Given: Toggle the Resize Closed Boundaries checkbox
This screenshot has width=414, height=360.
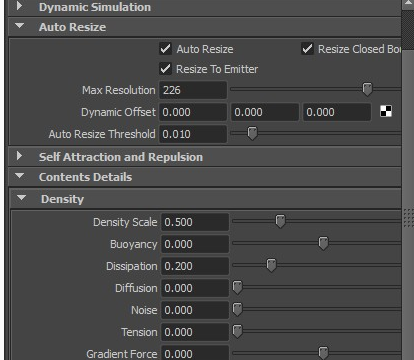Looking at the screenshot, I should (307, 49).
